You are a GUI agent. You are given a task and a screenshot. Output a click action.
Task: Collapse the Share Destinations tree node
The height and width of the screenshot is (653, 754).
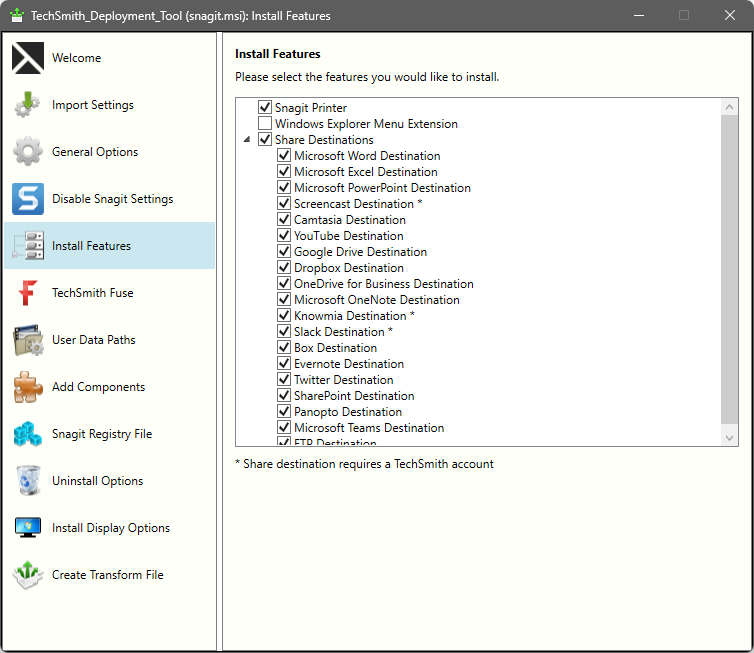[x=247, y=140]
